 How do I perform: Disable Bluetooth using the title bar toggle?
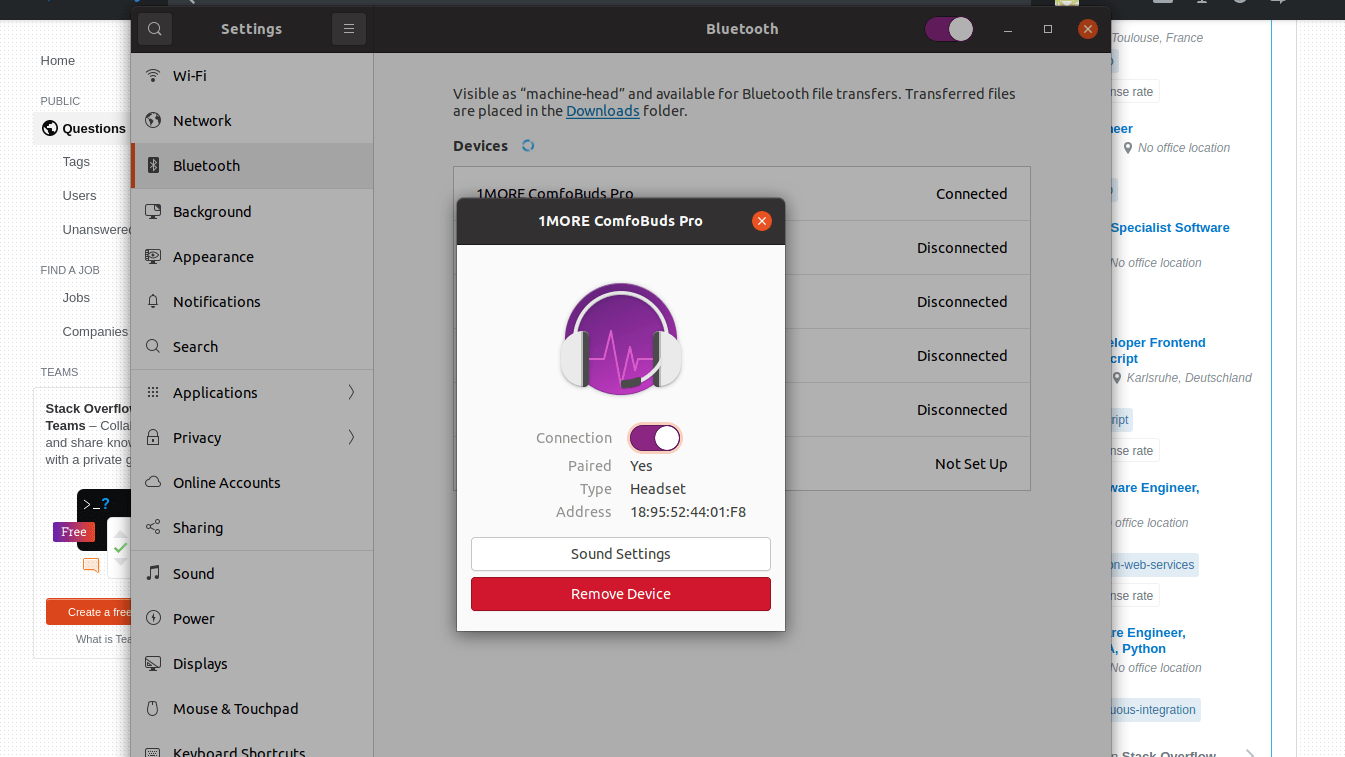(948, 29)
